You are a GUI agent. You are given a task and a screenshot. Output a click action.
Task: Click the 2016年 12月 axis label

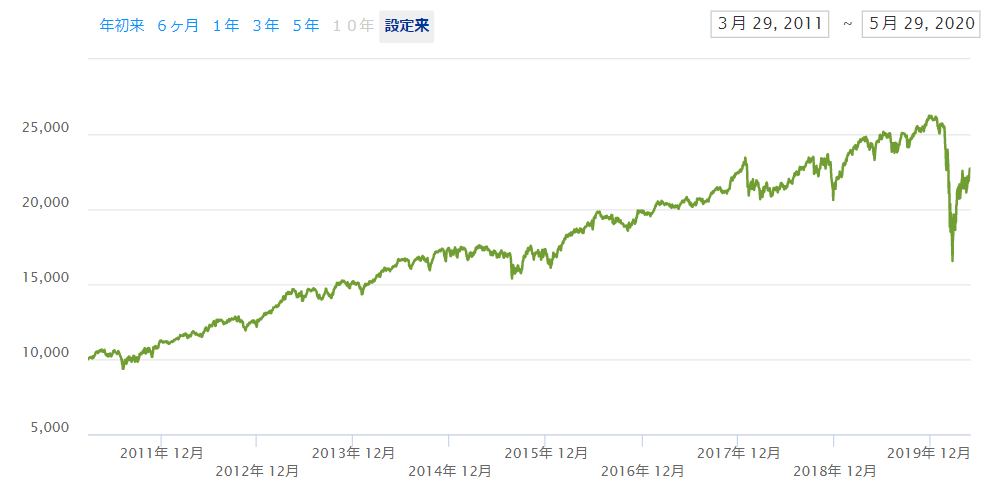(x=642, y=472)
